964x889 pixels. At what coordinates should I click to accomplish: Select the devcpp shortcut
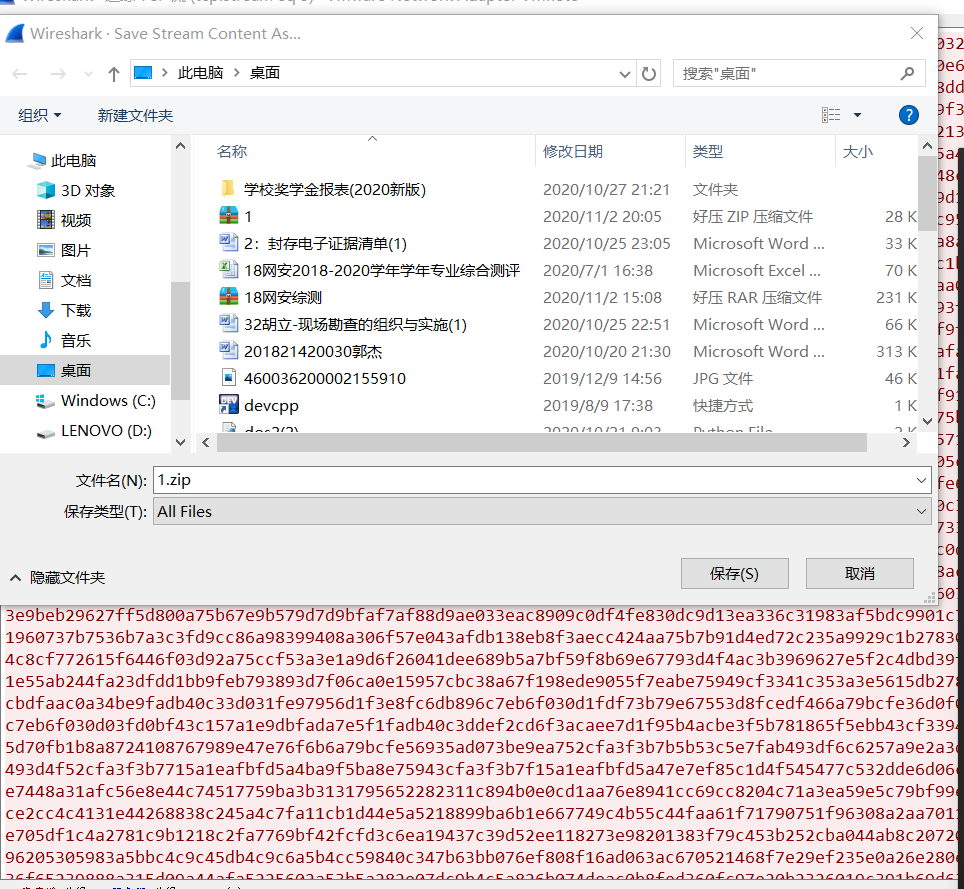pyautogui.click(x=271, y=406)
